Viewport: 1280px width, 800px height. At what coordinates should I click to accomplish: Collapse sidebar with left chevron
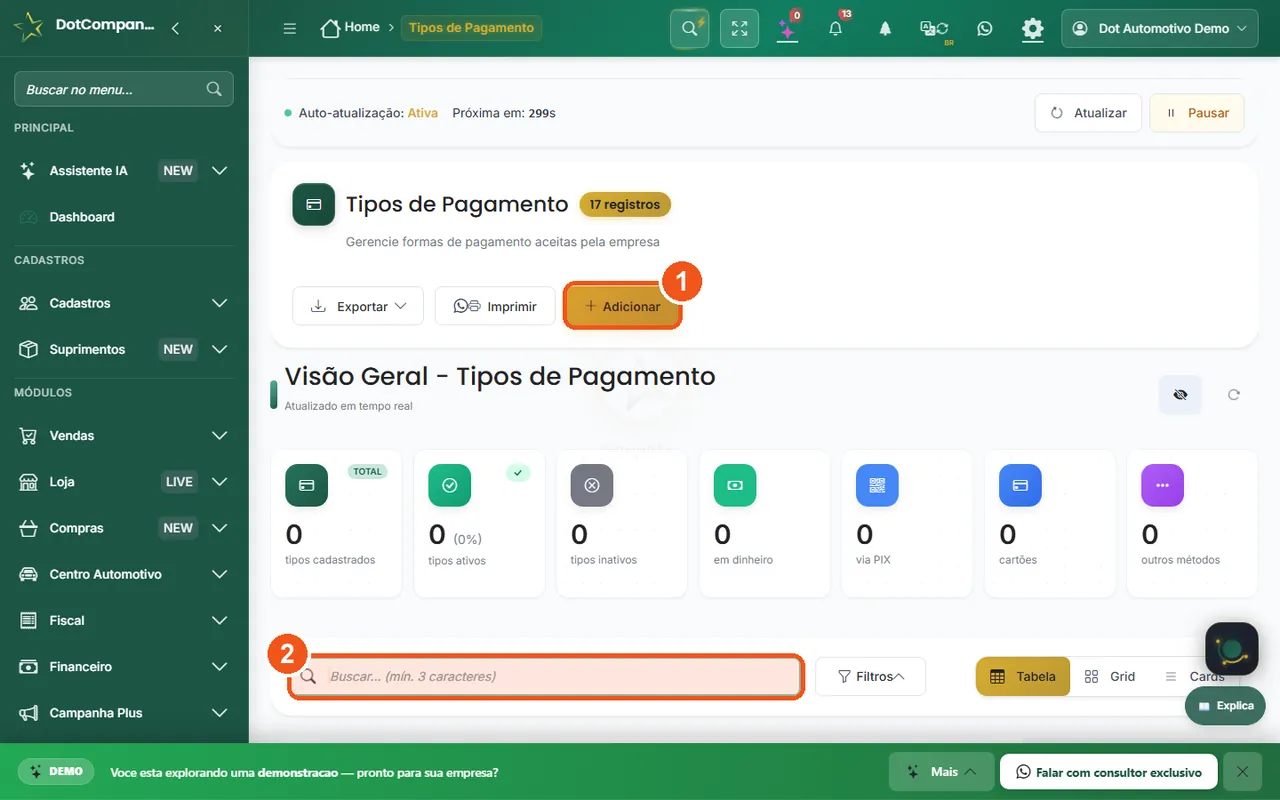[176, 28]
